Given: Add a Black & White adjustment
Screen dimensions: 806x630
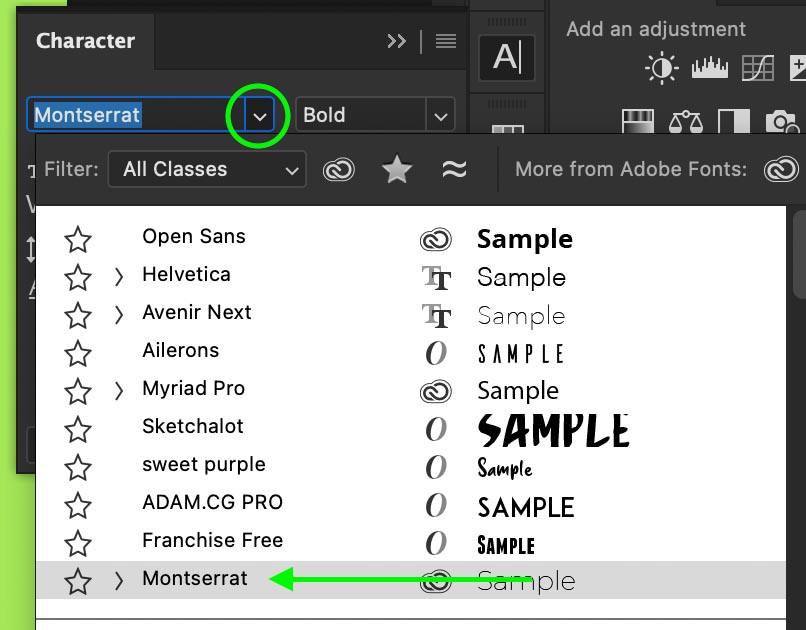Looking at the screenshot, I should click(735, 120).
